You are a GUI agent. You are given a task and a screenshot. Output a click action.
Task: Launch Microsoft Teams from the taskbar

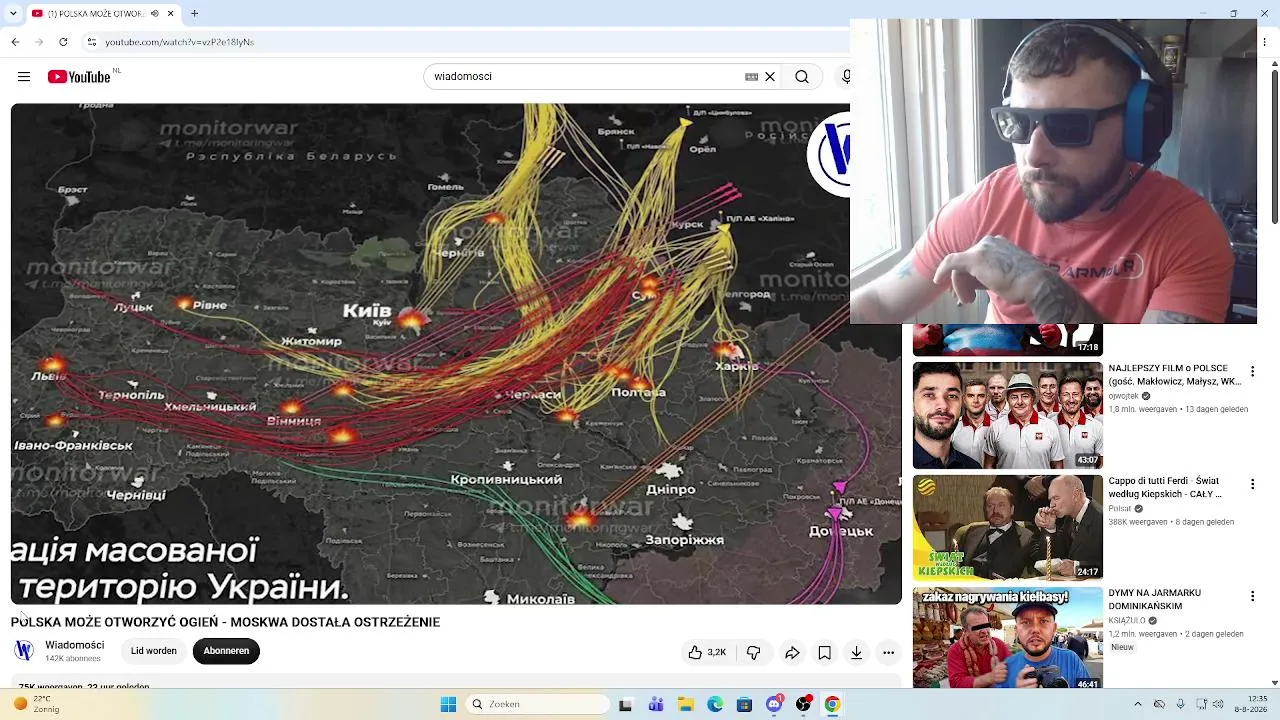pyautogui.click(x=656, y=704)
